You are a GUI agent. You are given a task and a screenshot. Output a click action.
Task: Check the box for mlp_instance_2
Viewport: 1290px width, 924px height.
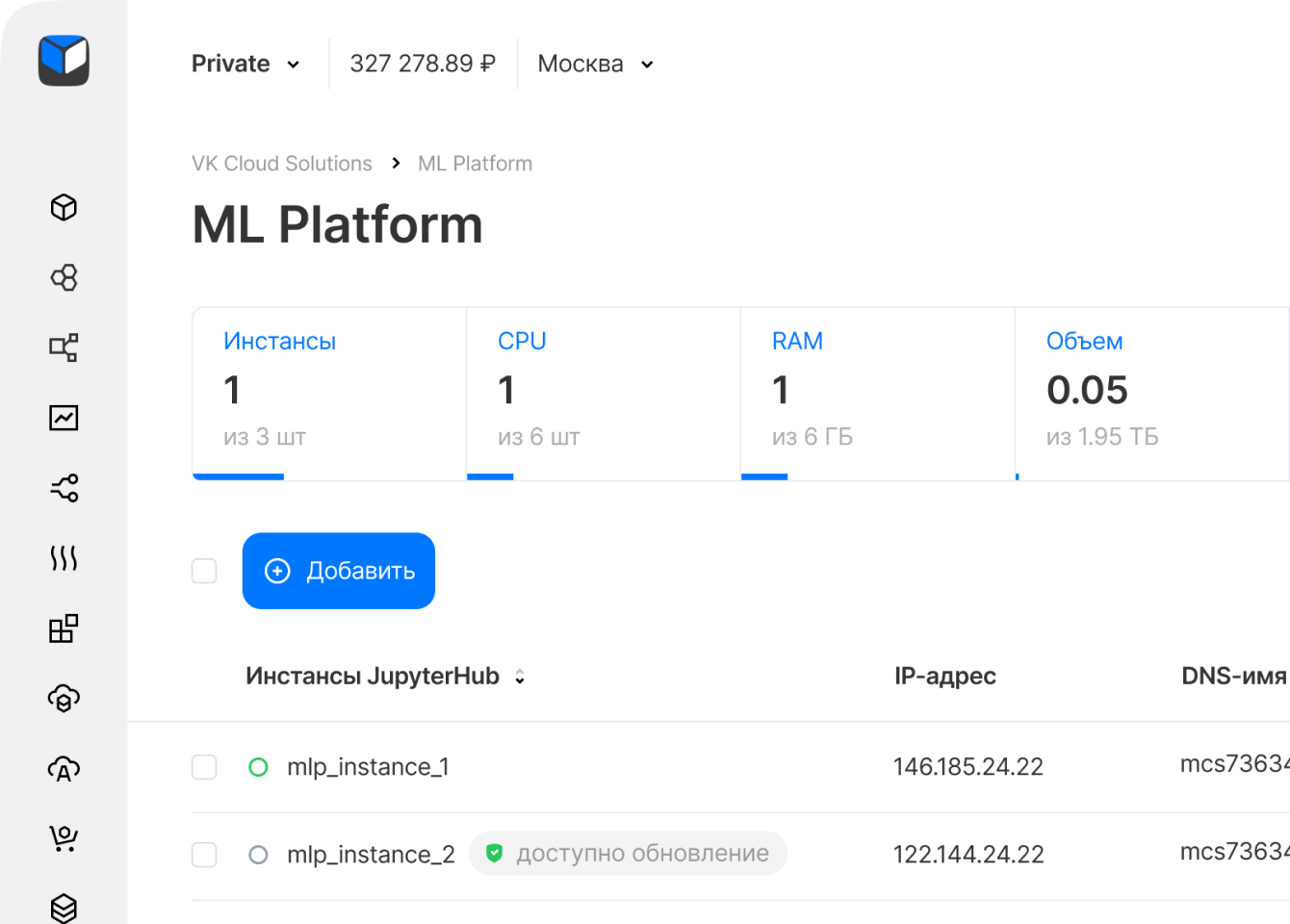click(x=204, y=855)
